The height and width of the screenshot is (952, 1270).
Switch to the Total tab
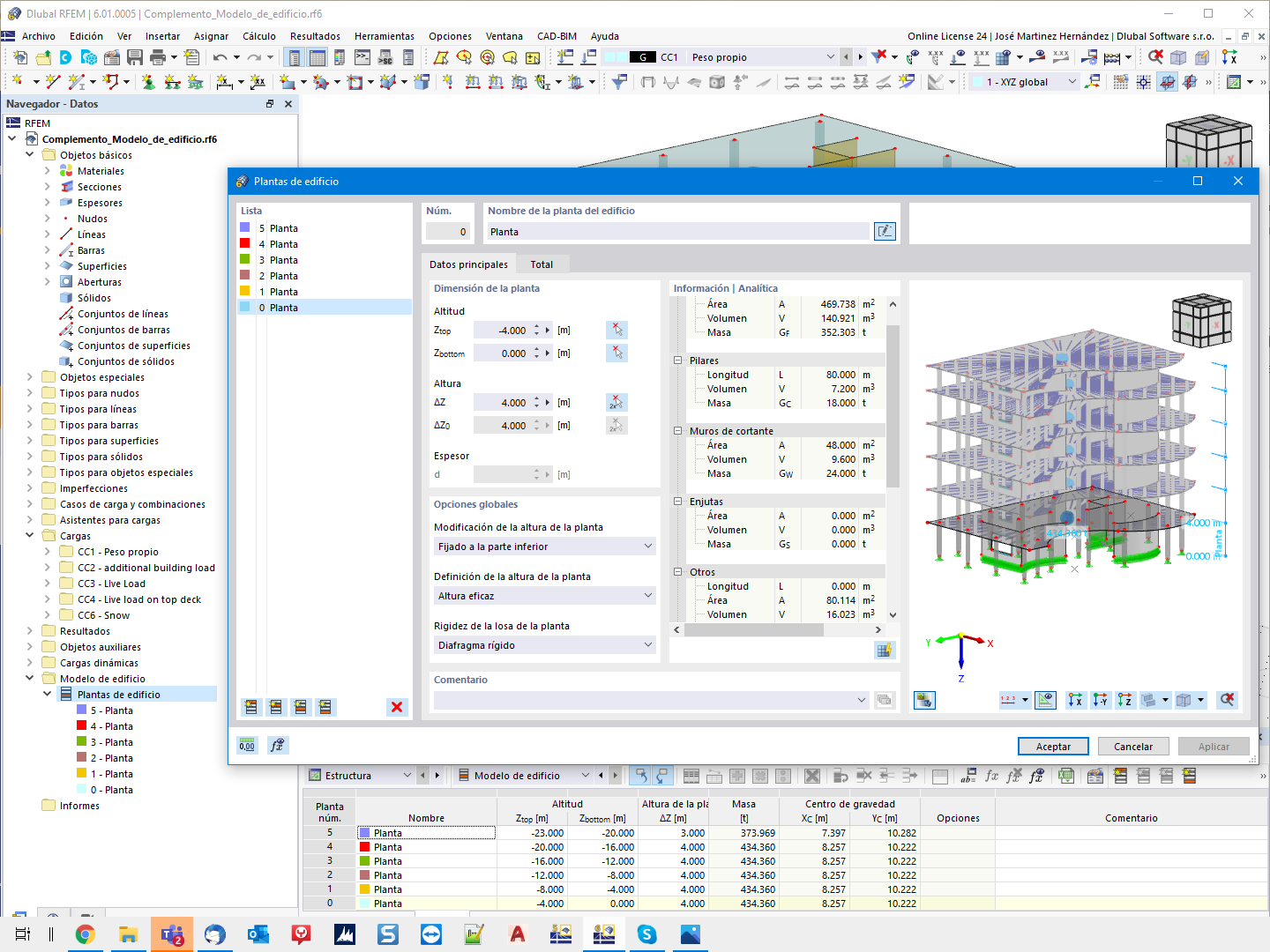[x=542, y=264]
